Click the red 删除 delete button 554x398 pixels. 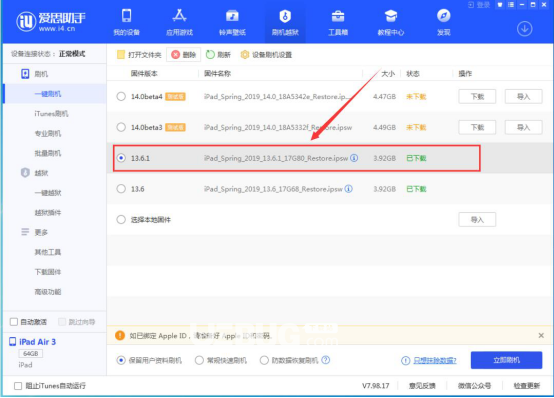184,54
